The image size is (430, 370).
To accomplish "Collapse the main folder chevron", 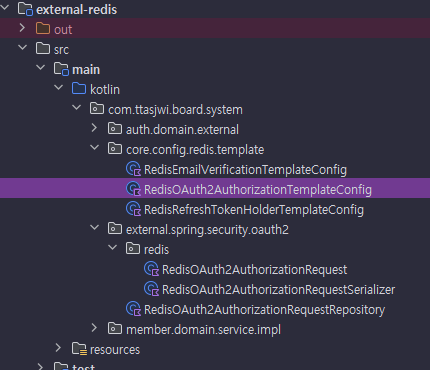I will point(40,68).
